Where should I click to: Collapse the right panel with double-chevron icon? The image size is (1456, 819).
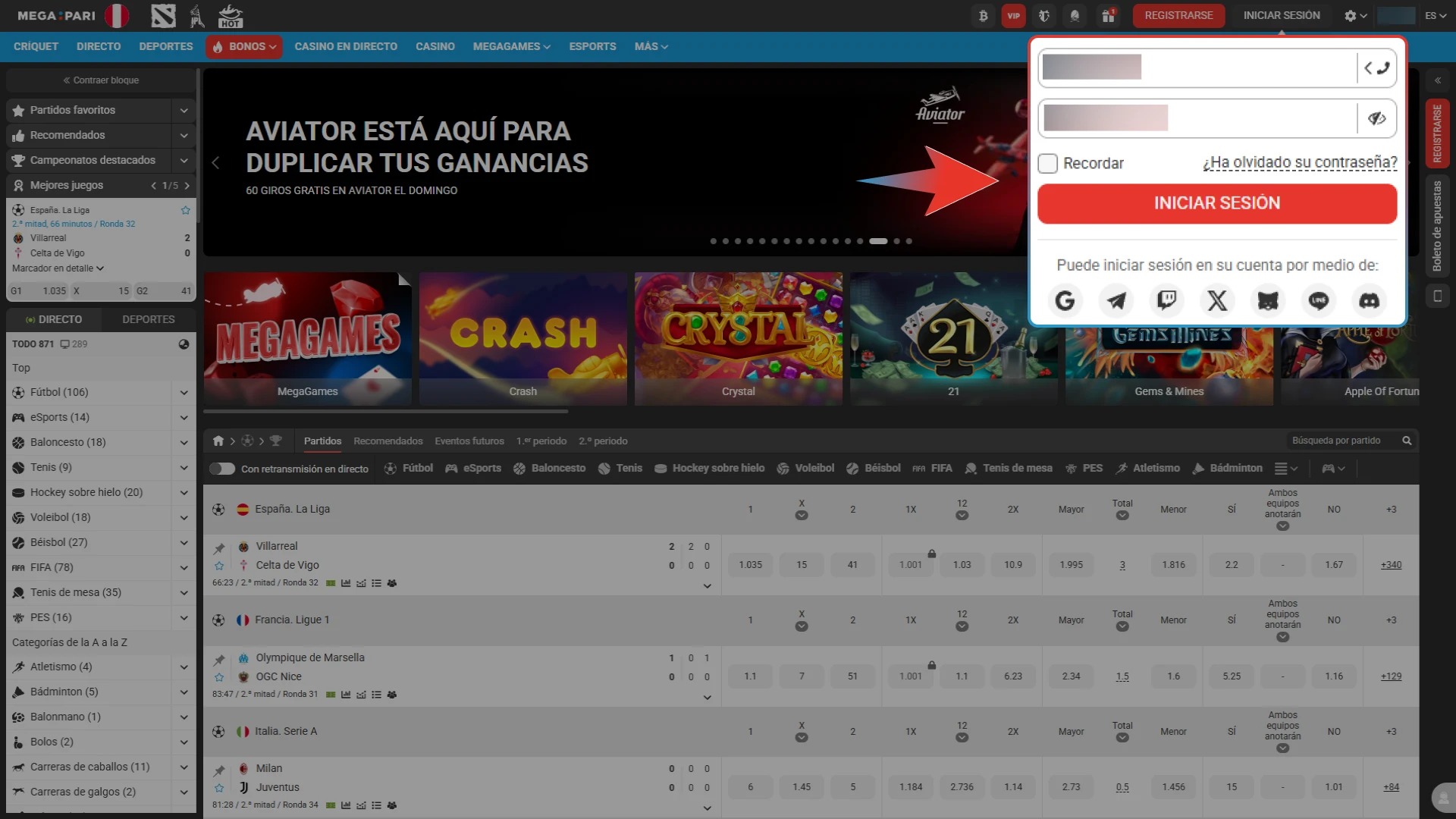pos(1437,80)
